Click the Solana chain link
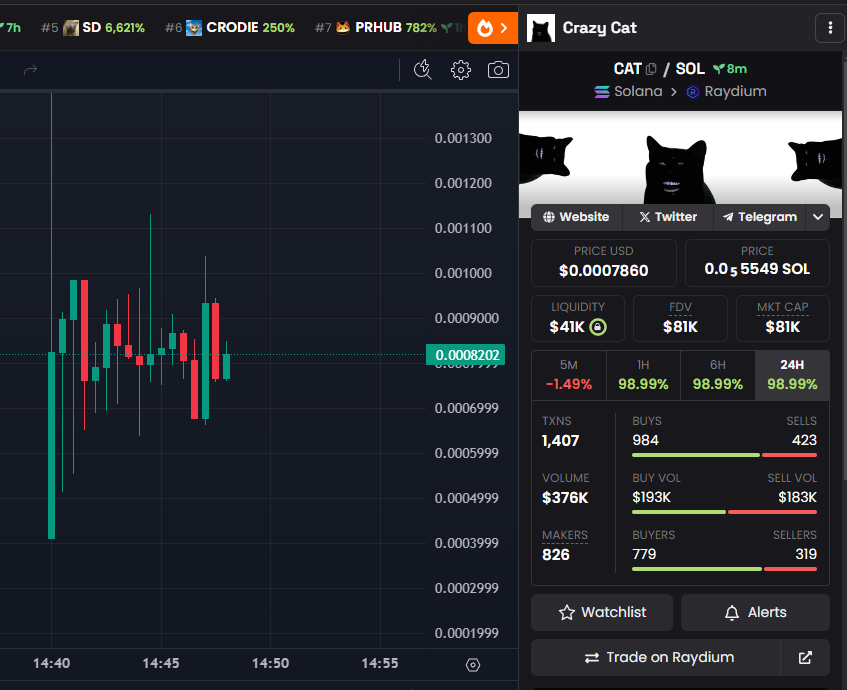 click(629, 92)
